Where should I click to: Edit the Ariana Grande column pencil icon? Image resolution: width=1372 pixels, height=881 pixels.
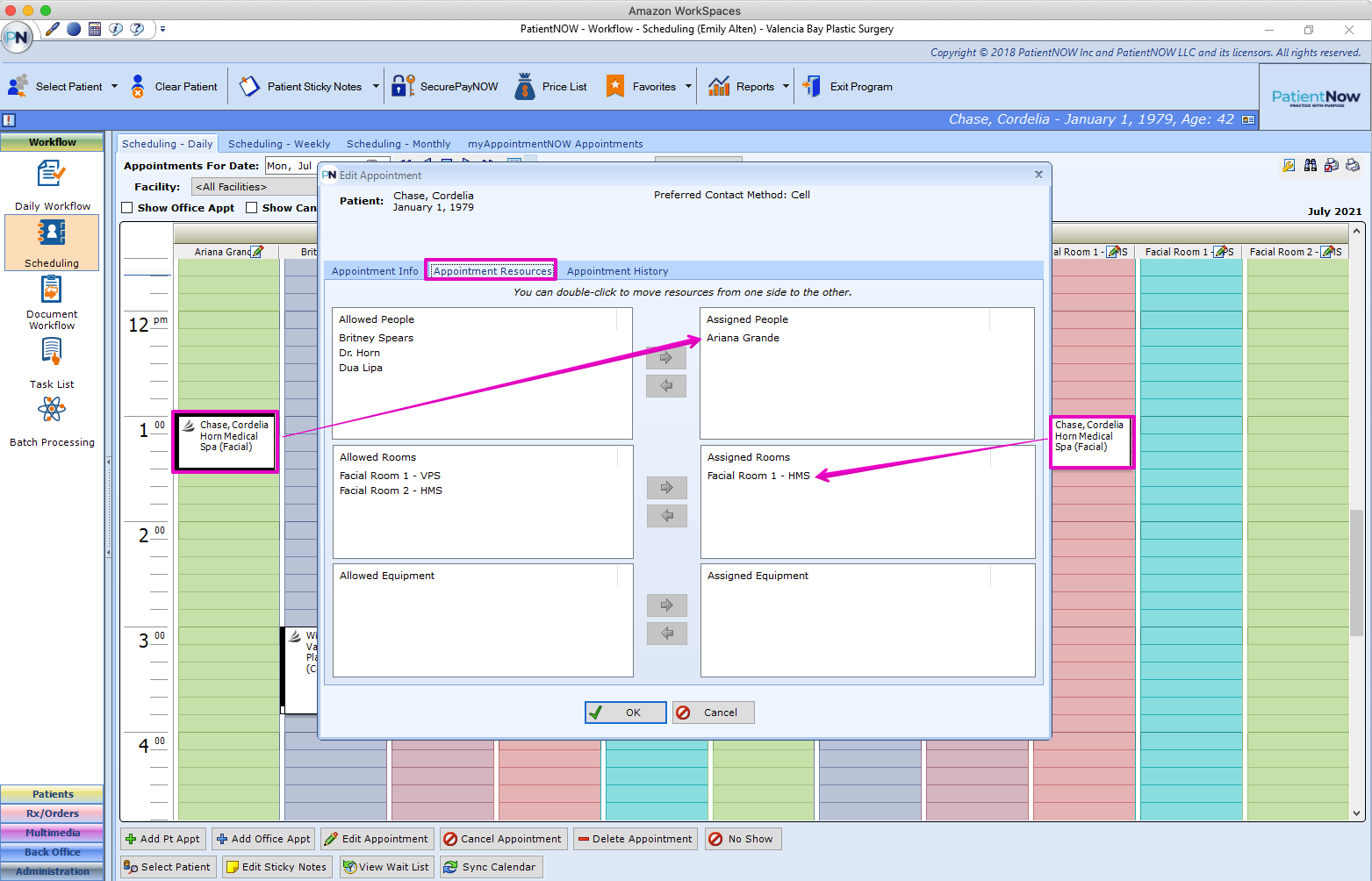pos(256,252)
